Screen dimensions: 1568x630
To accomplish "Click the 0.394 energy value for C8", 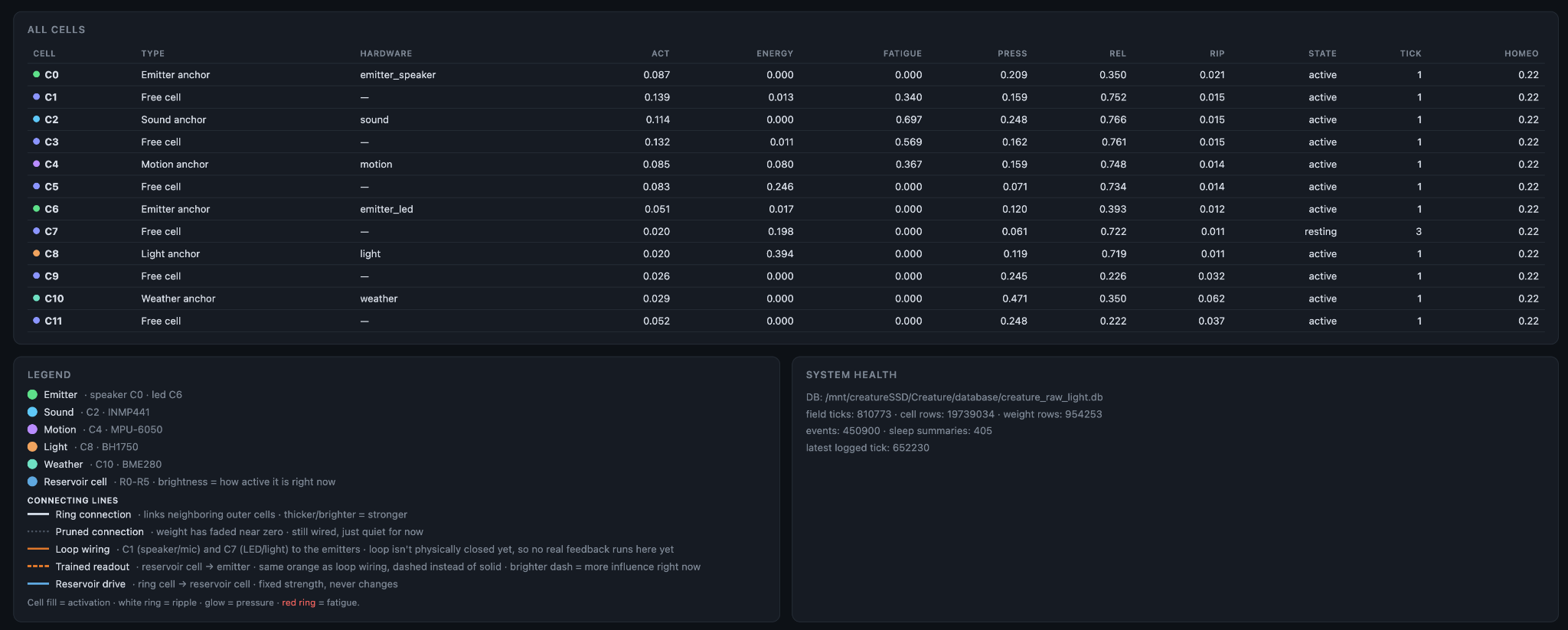I will [x=780, y=254].
